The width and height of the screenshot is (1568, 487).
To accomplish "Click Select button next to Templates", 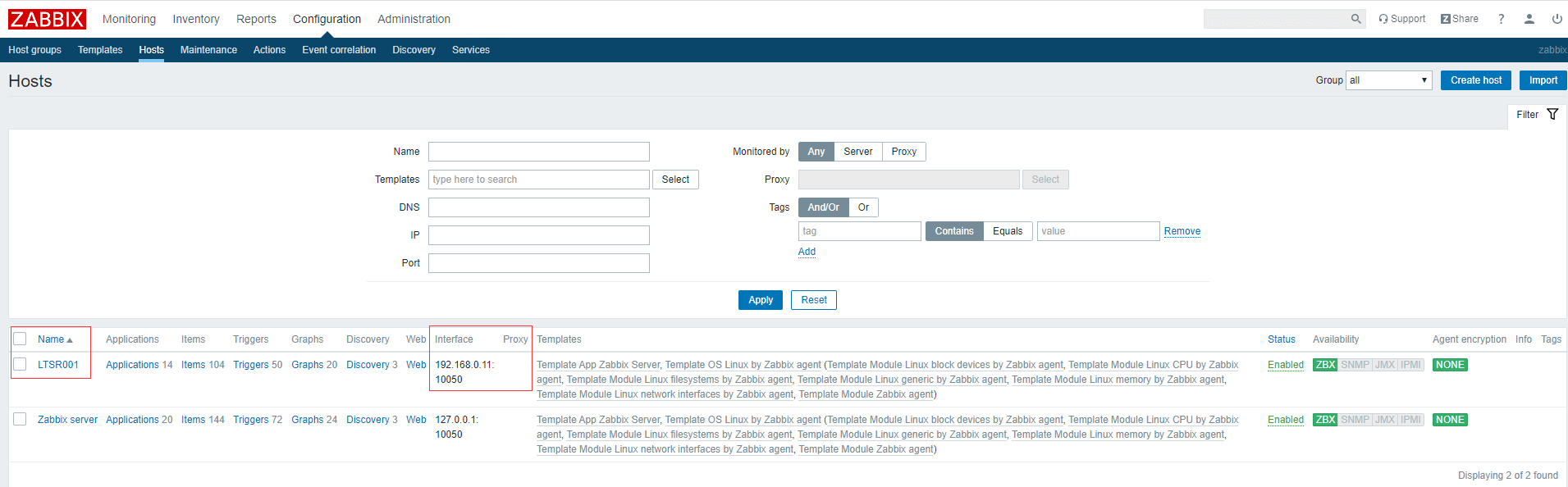I will (675, 180).
